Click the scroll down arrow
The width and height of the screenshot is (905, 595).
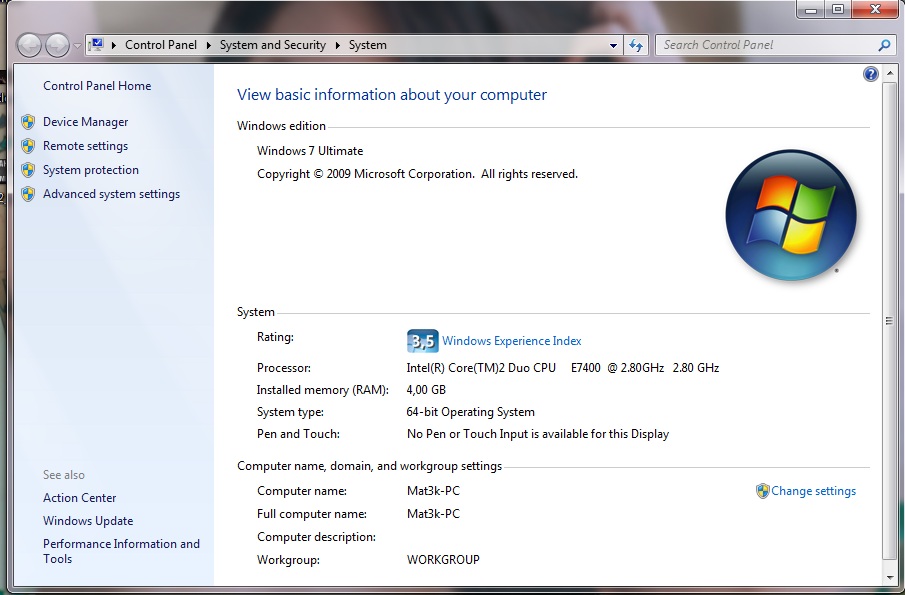tap(889, 577)
